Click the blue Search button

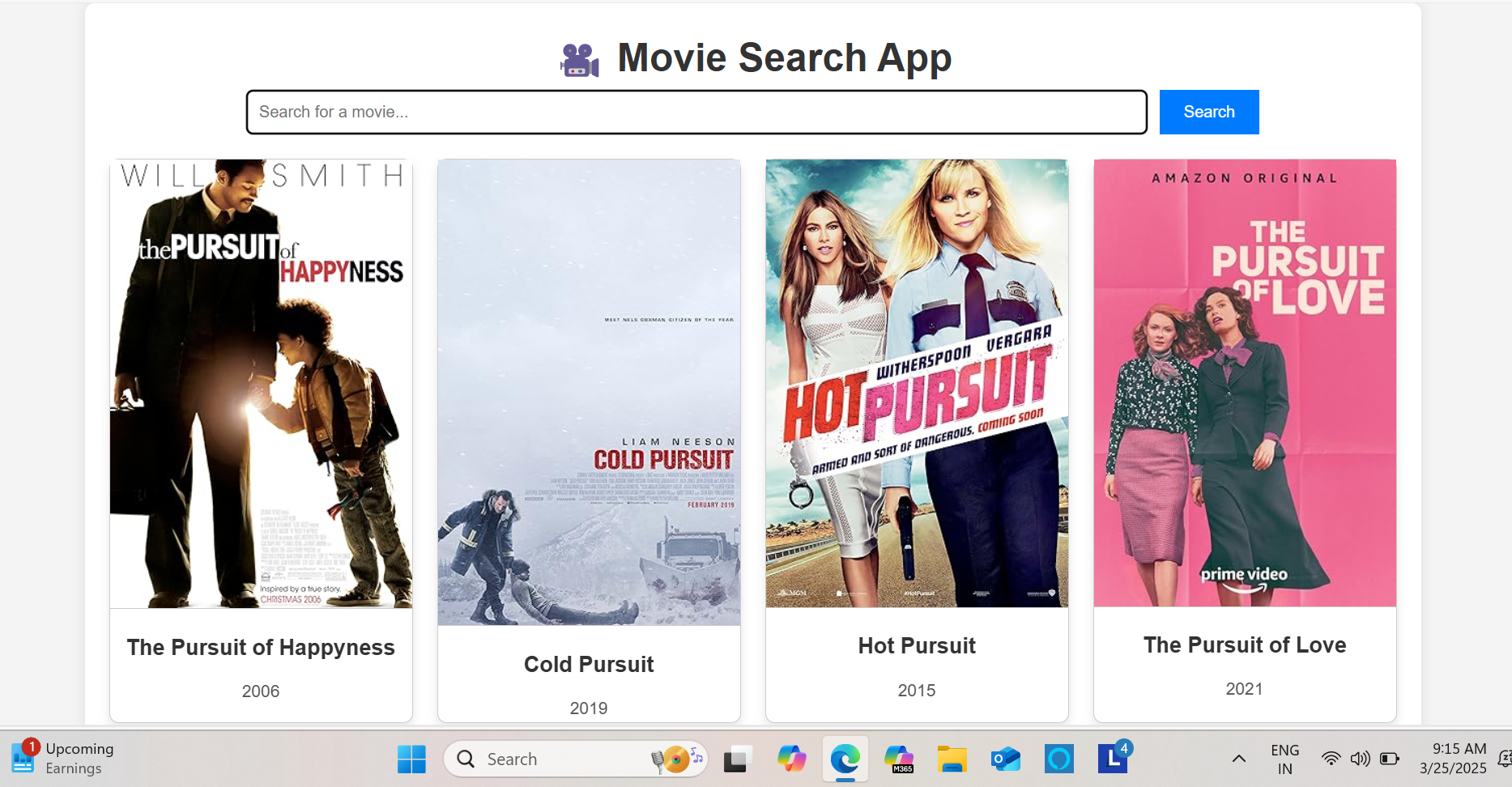point(1209,112)
